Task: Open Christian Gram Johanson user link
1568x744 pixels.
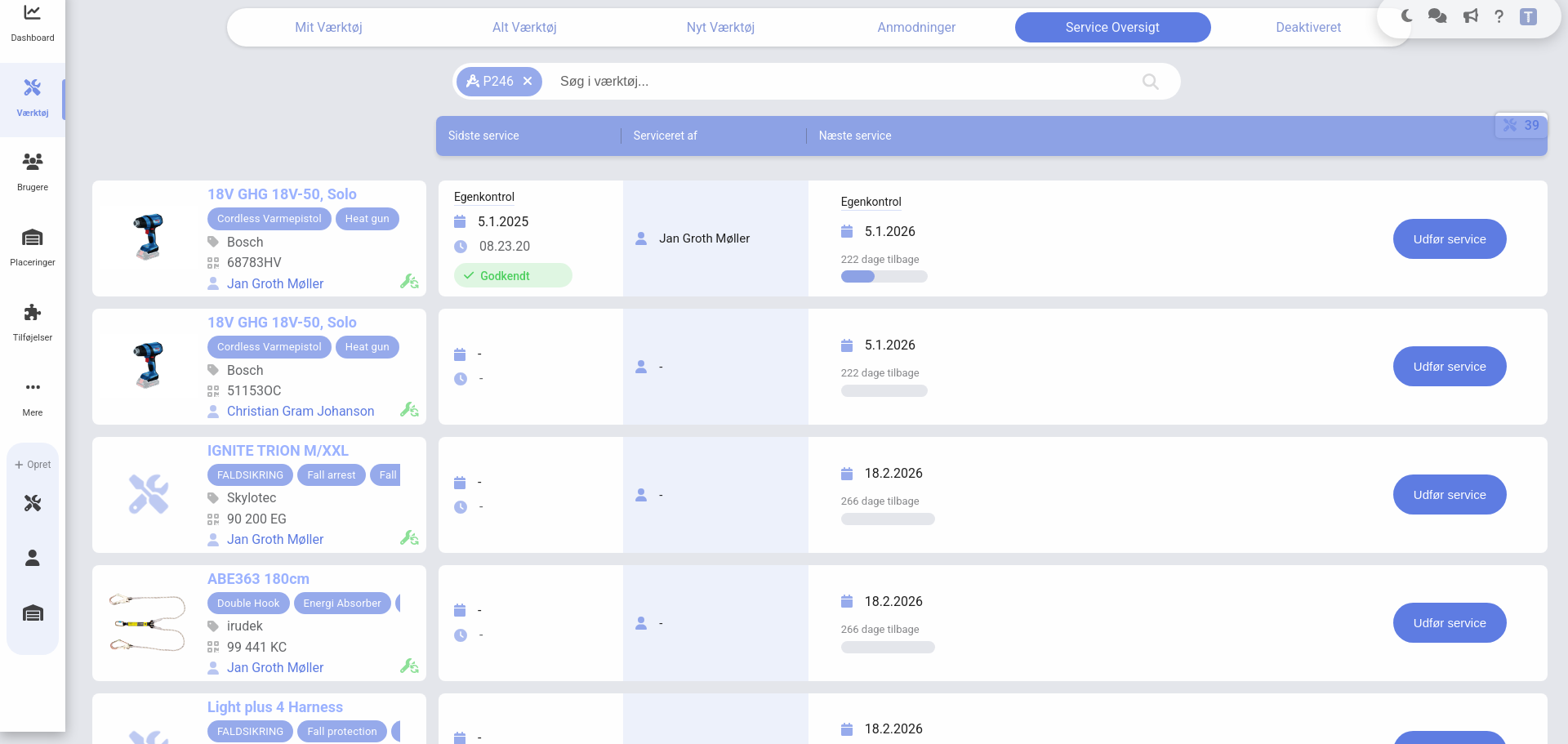Action: tap(301, 412)
